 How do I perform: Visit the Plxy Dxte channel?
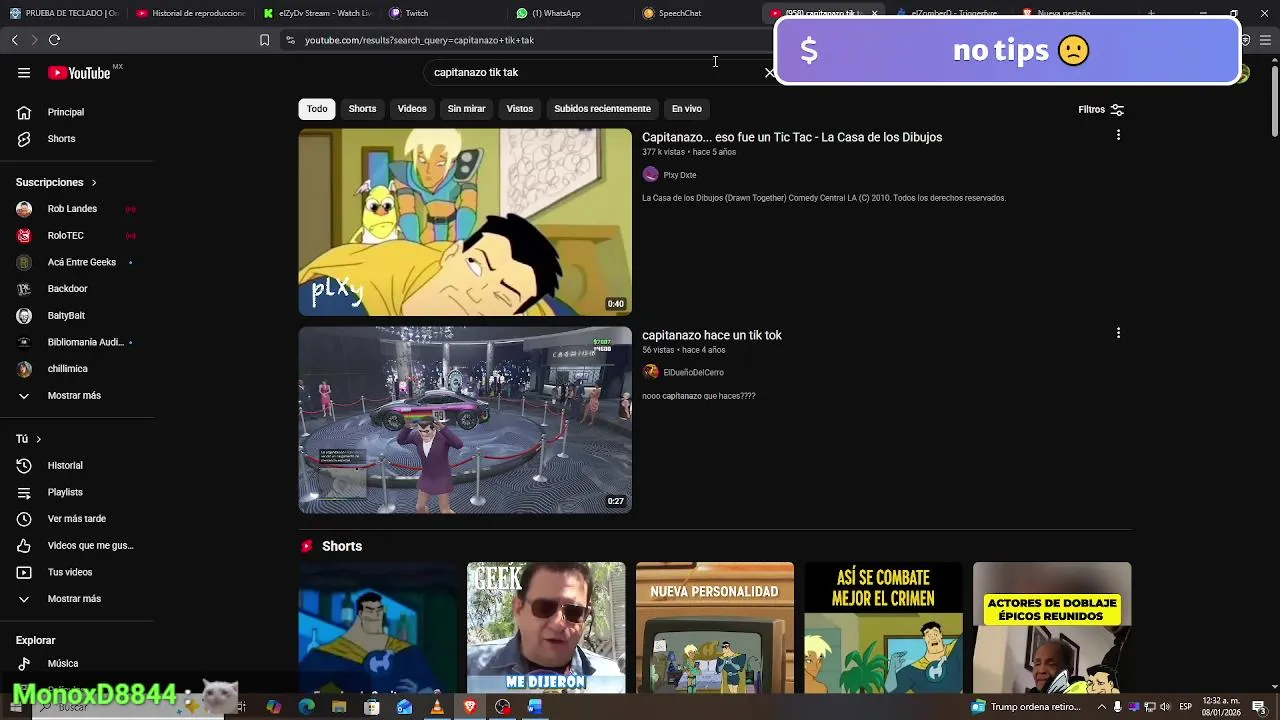[680, 175]
